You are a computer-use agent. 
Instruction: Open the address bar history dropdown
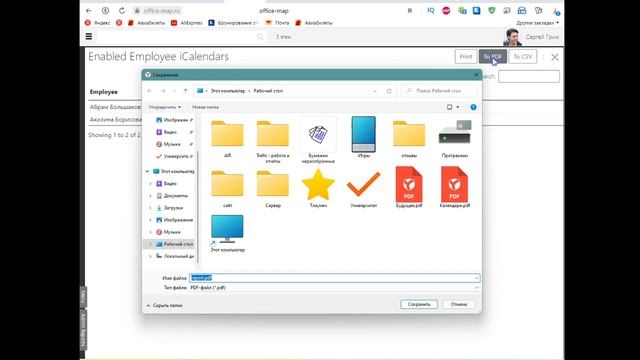(375, 91)
